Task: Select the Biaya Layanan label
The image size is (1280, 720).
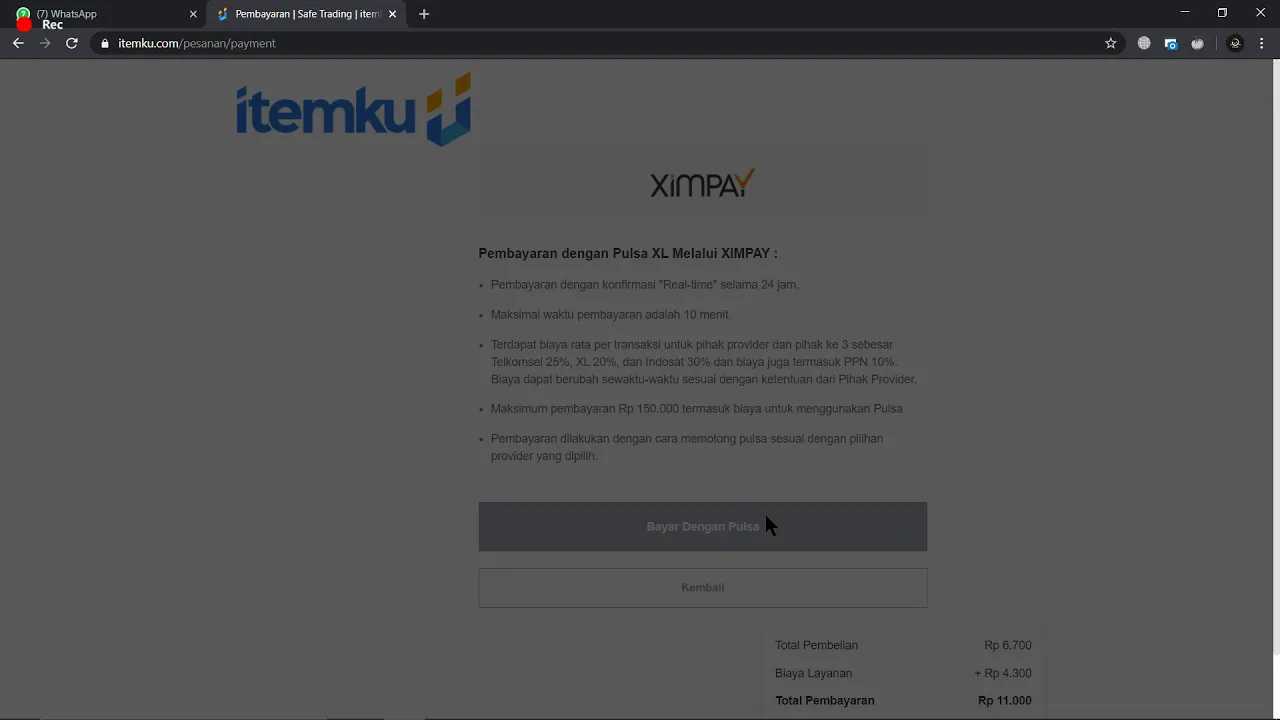Action: (x=813, y=673)
